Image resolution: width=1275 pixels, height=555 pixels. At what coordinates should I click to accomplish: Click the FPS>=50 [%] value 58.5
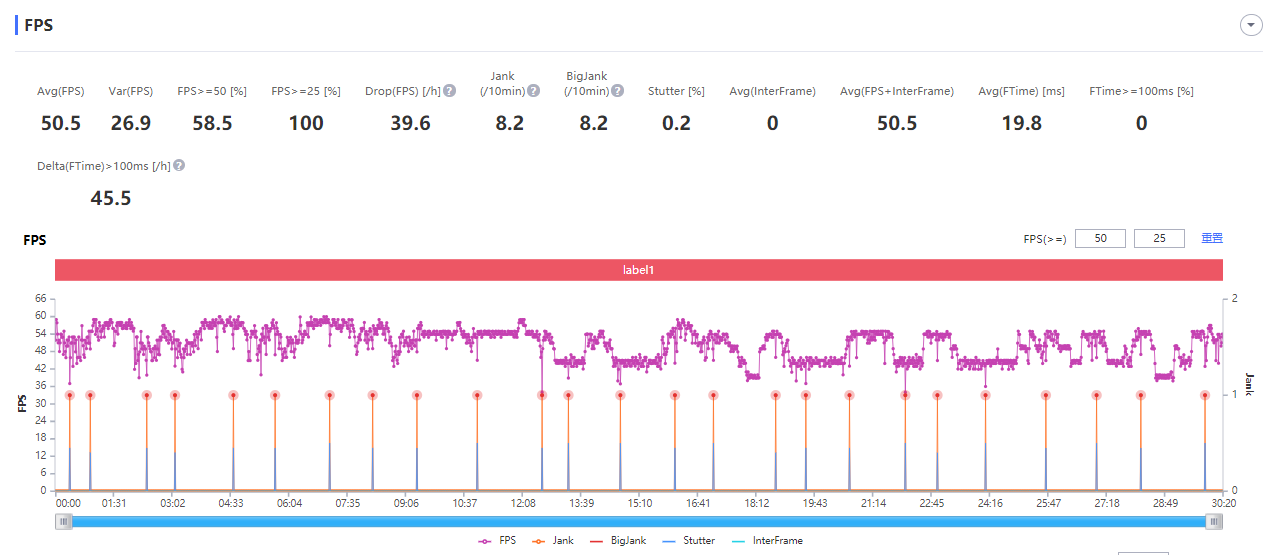(212, 123)
